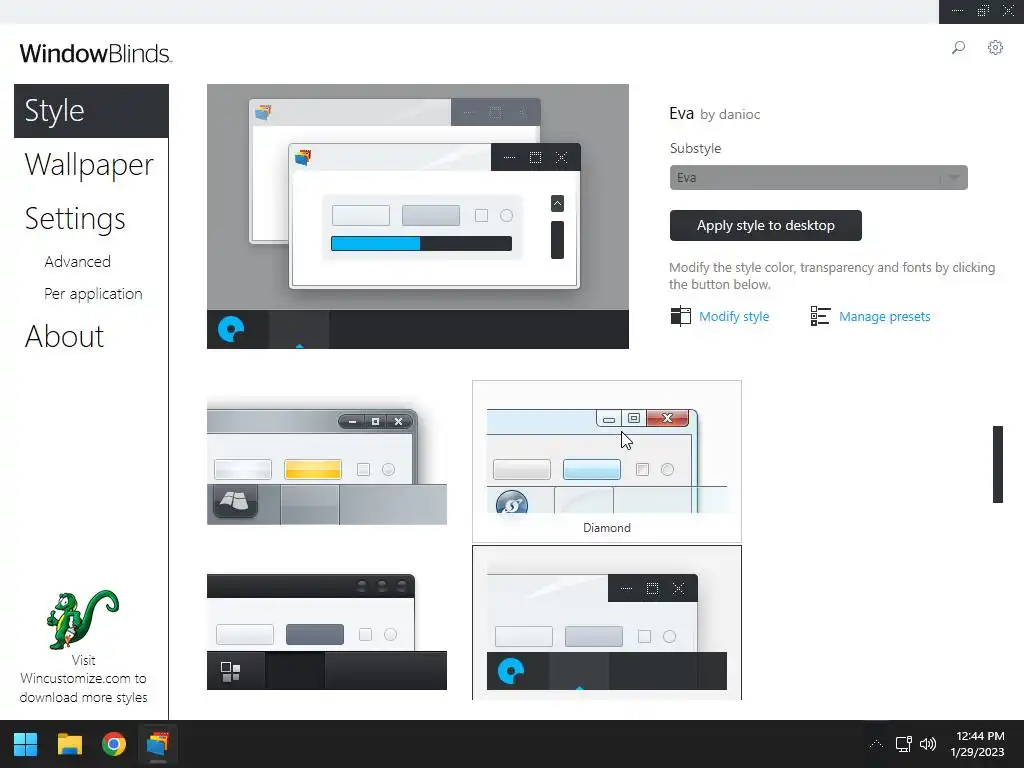Visit Wincustomize.com link text
Screen dimensions: 1024x768
coord(83,679)
